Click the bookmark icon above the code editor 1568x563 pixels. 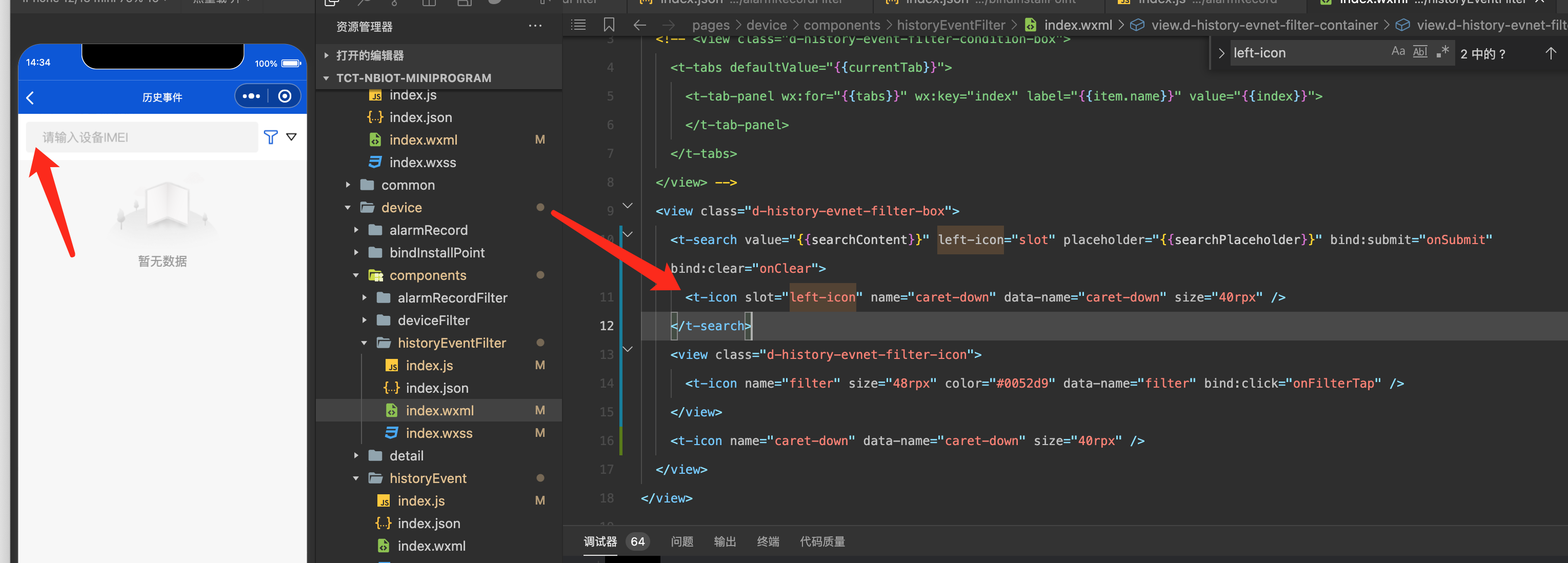[609, 25]
